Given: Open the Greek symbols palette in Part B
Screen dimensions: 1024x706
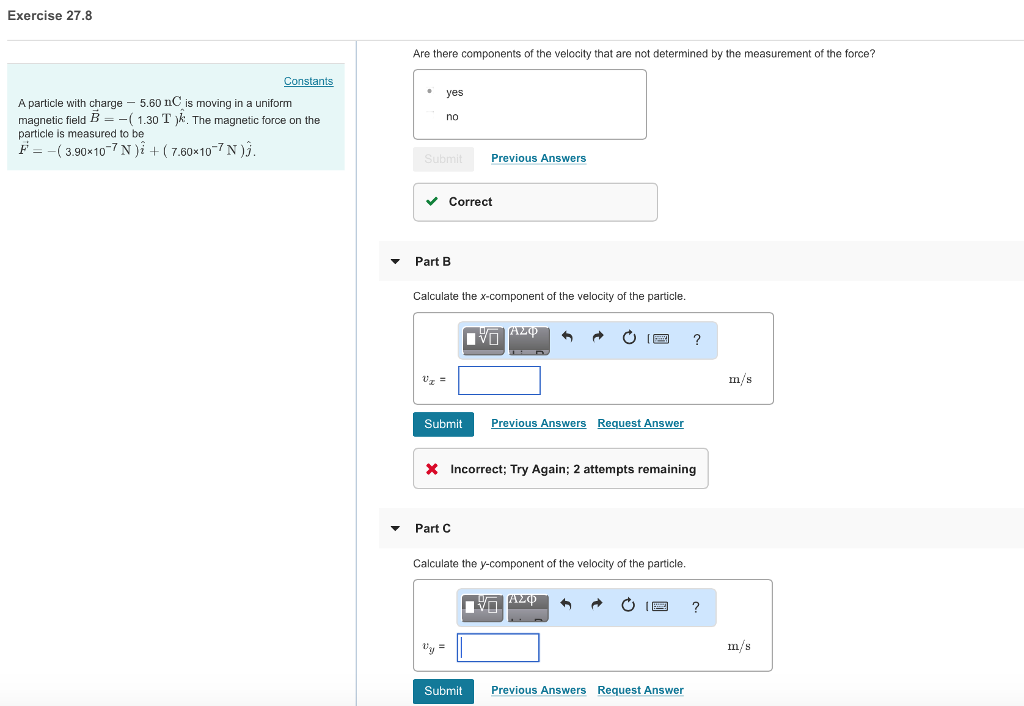Looking at the screenshot, I should [528, 338].
